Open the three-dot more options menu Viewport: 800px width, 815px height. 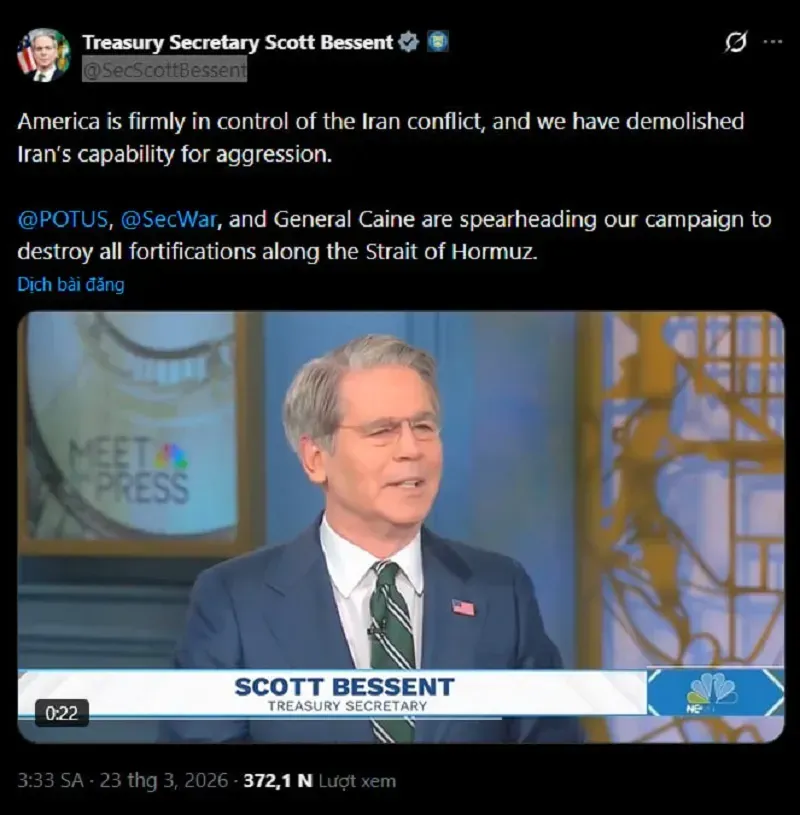pyautogui.click(x=773, y=42)
